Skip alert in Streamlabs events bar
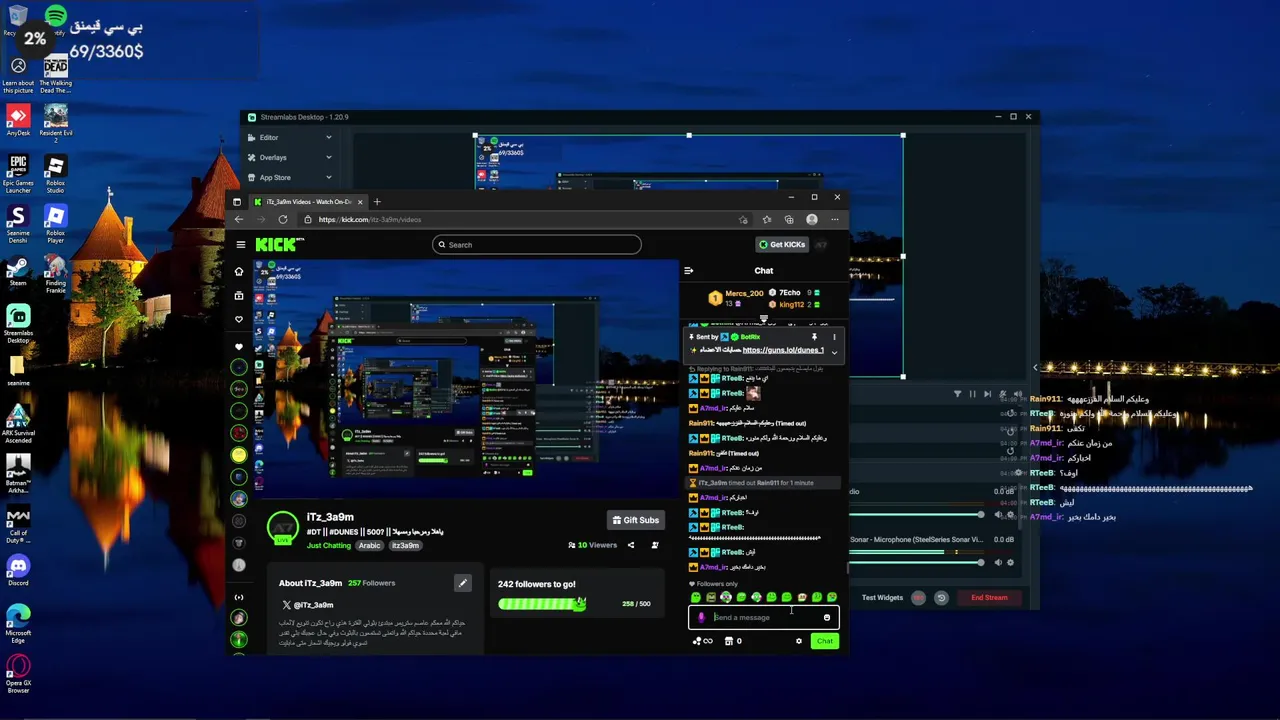This screenshot has height=720, width=1280. pyautogui.click(x=987, y=394)
